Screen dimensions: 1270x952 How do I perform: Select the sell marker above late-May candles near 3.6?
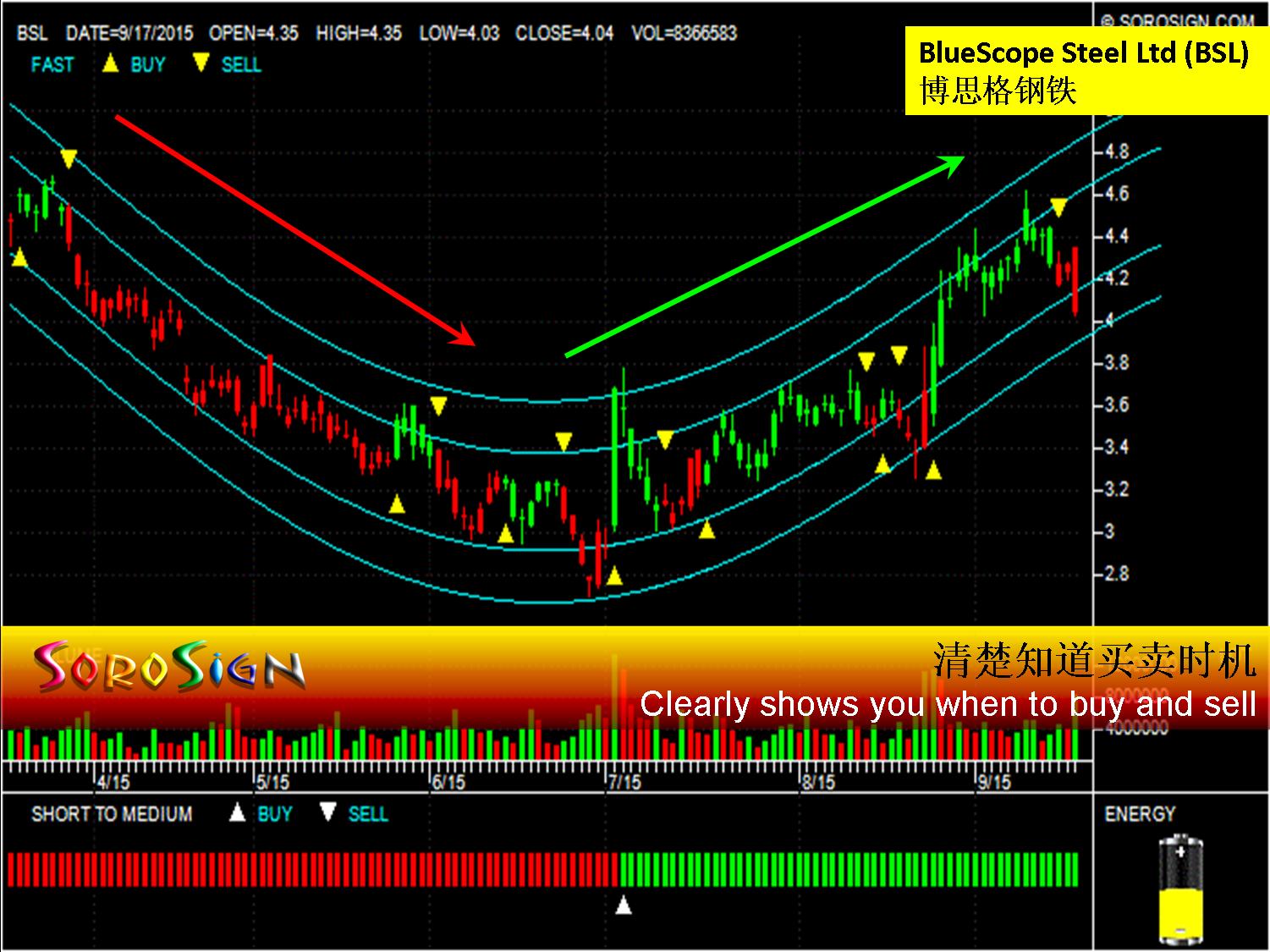[437, 406]
